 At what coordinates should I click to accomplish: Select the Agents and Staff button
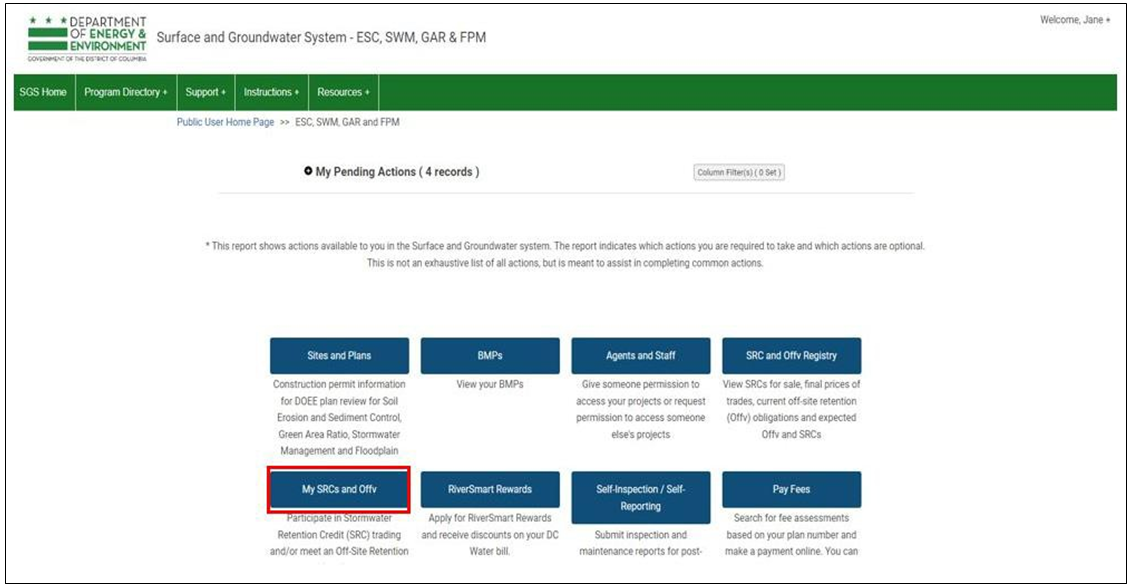click(x=641, y=355)
